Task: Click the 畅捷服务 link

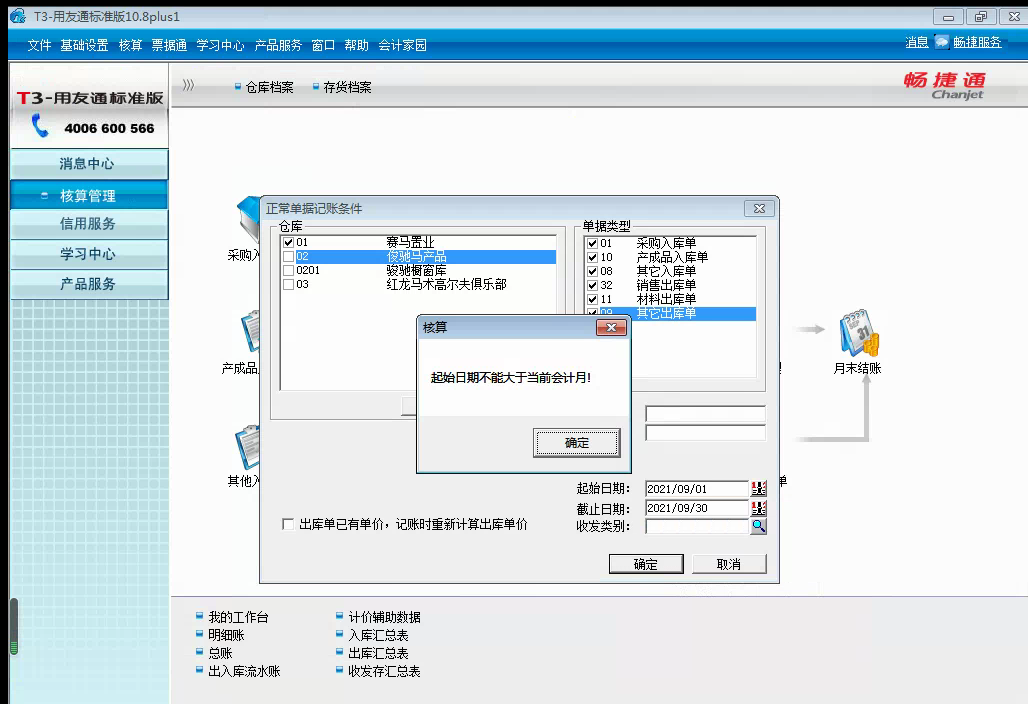Action: coord(977,42)
